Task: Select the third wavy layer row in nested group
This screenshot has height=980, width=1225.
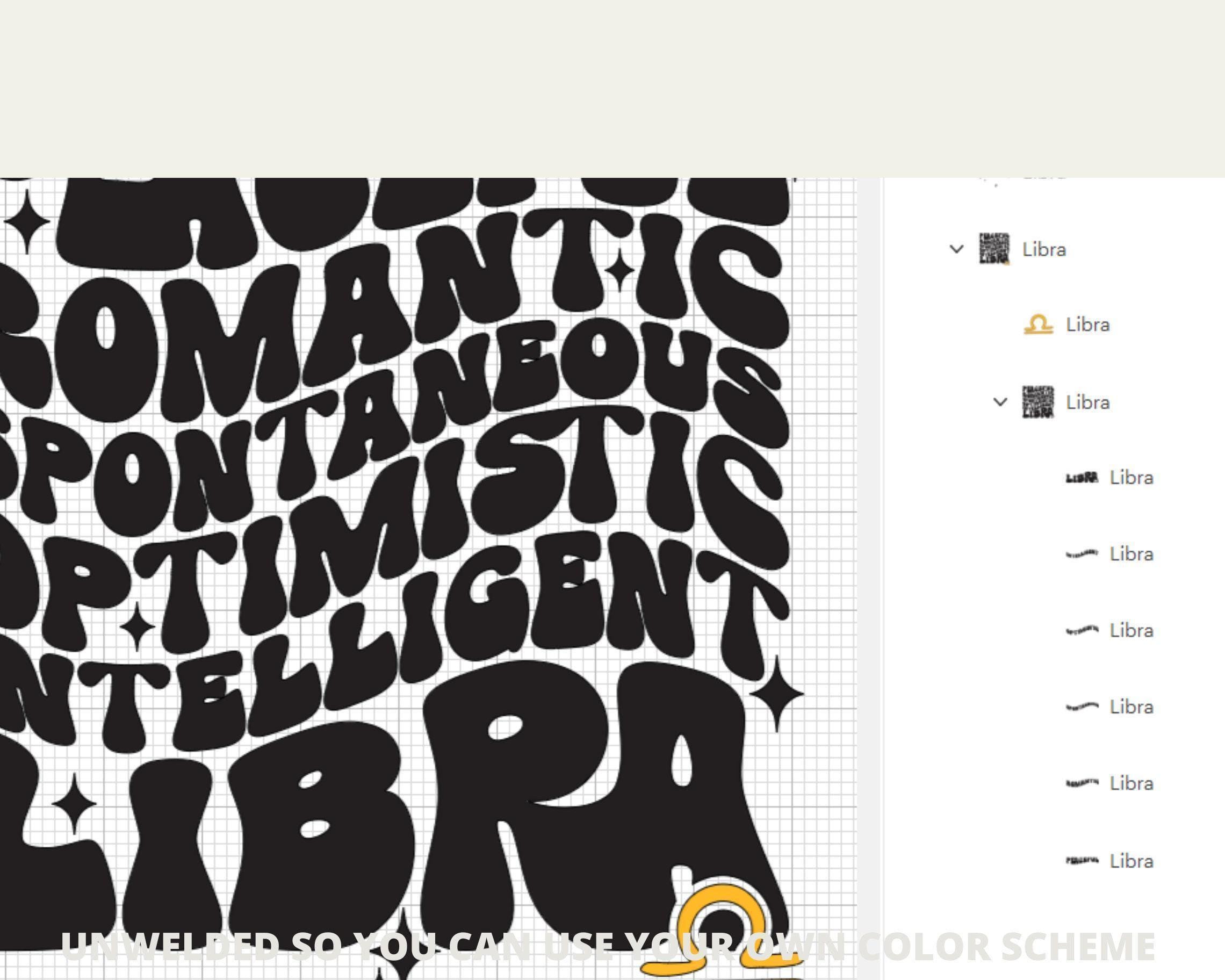Action: pos(1109,631)
